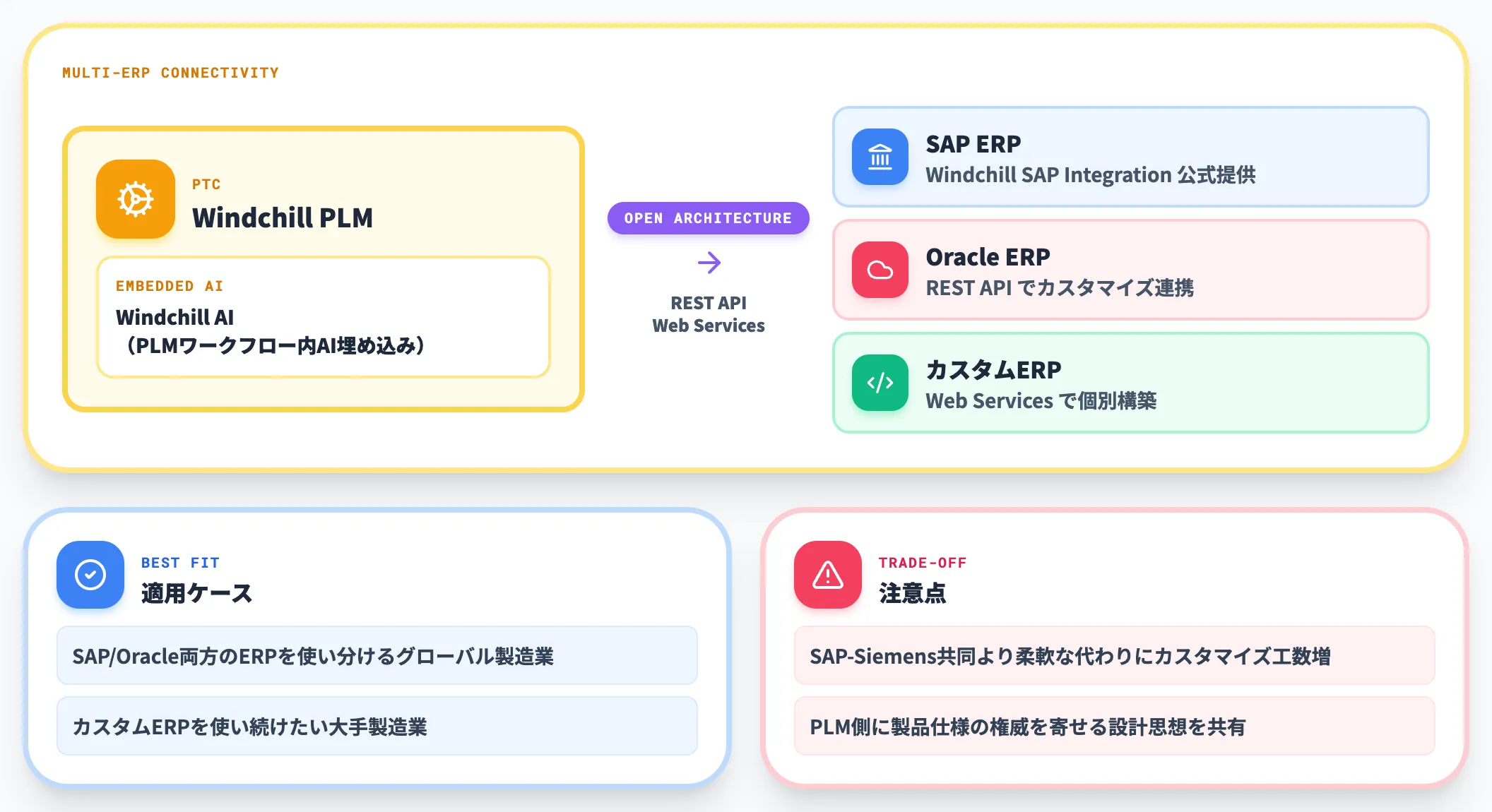This screenshot has height=812, width=1492.
Task: Click the red warning triangle icon beside 注意点
Action: 828,575
